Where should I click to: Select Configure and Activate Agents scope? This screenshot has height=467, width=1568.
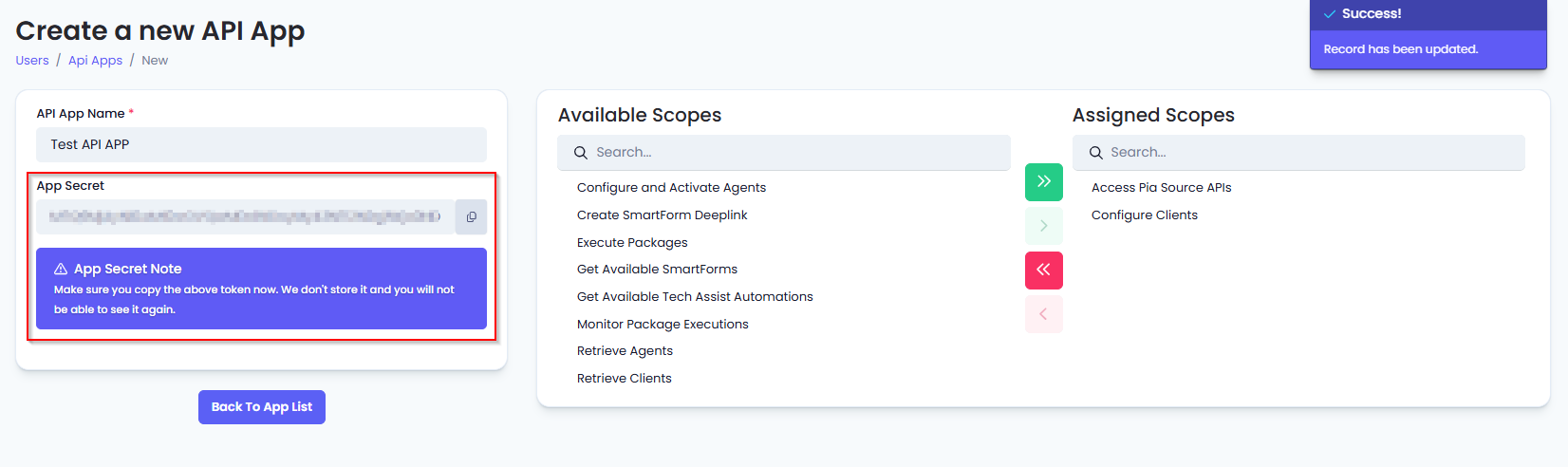[x=671, y=188]
